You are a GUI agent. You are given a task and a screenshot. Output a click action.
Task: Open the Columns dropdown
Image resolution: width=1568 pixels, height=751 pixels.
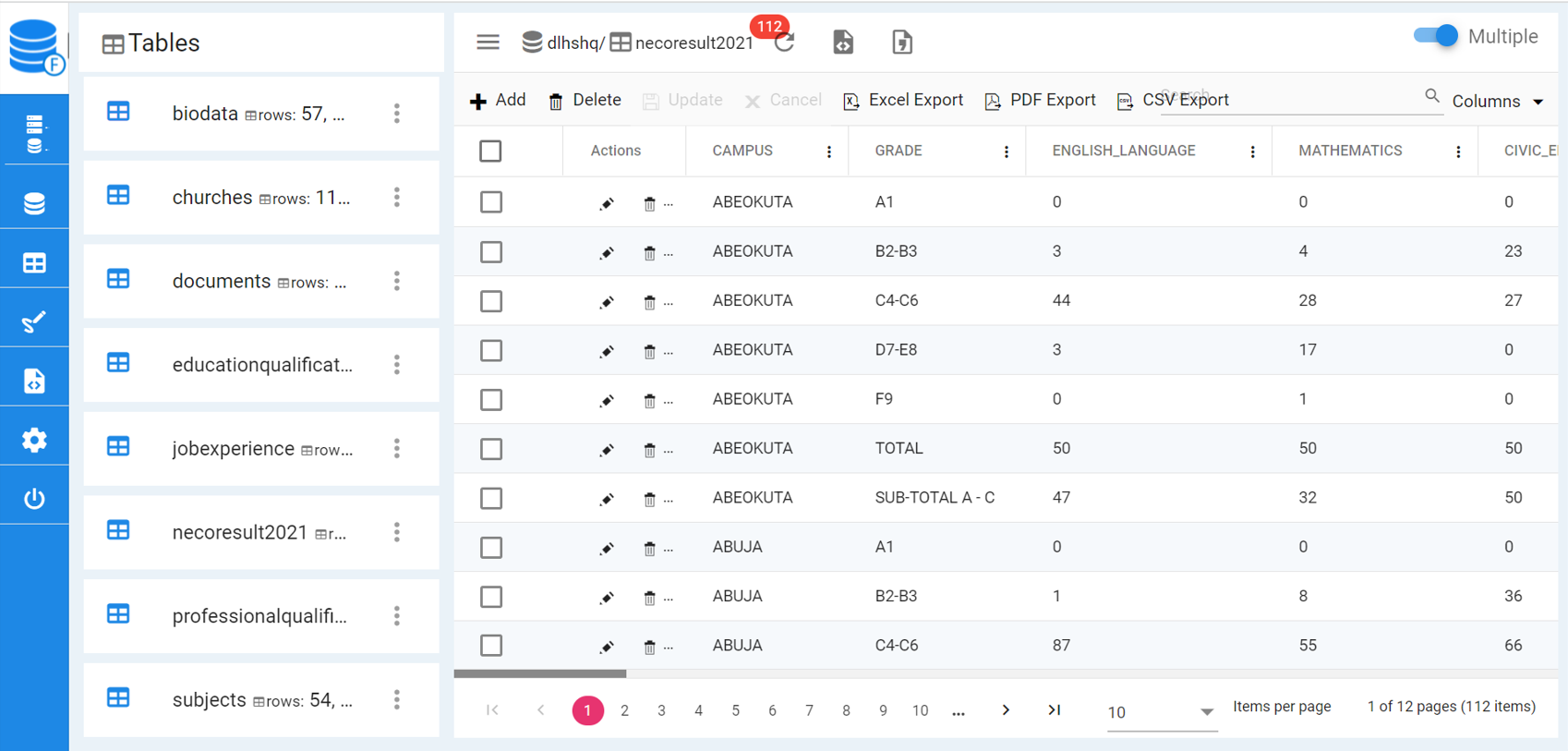click(1497, 102)
